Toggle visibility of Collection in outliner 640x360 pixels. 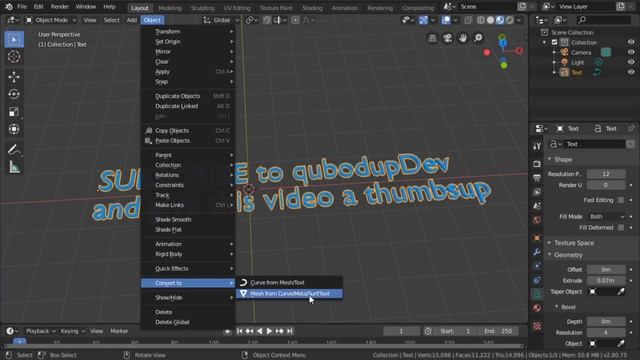pos(631,42)
